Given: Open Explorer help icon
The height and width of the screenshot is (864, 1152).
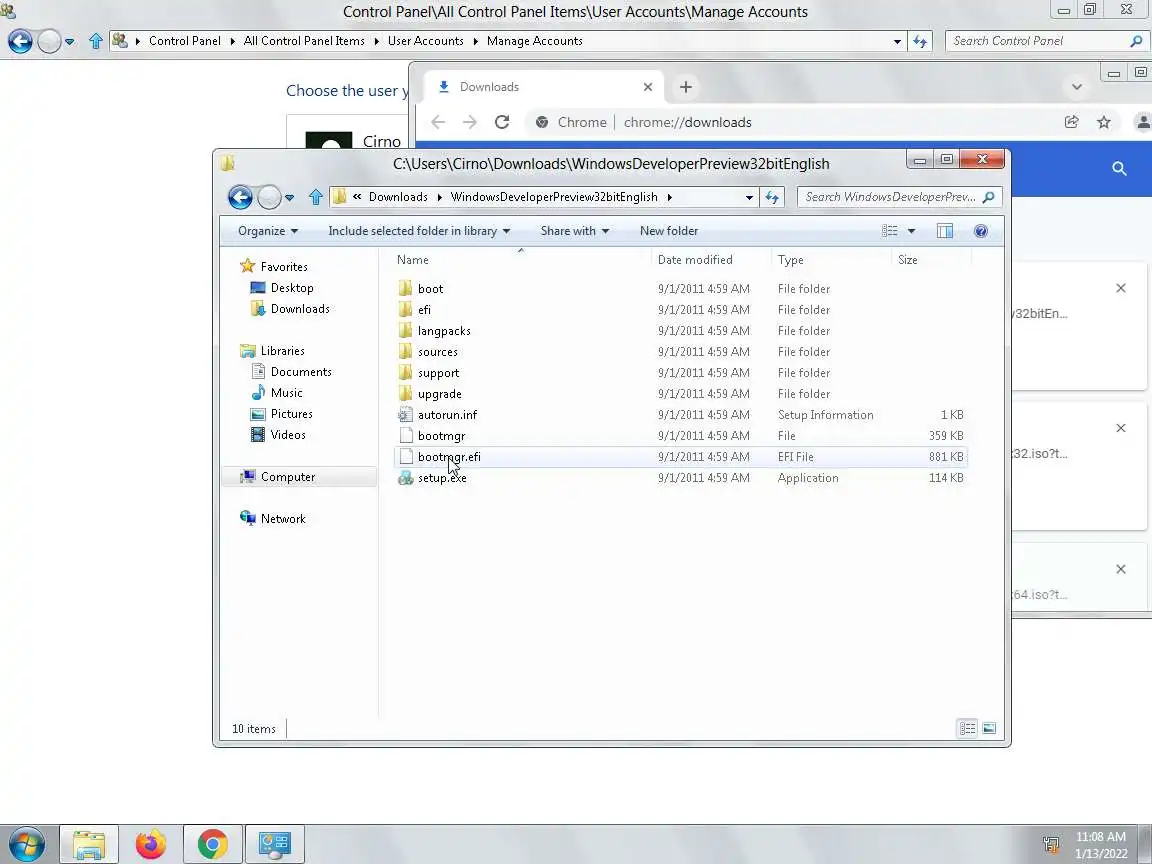Looking at the screenshot, I should click(981, 231).
